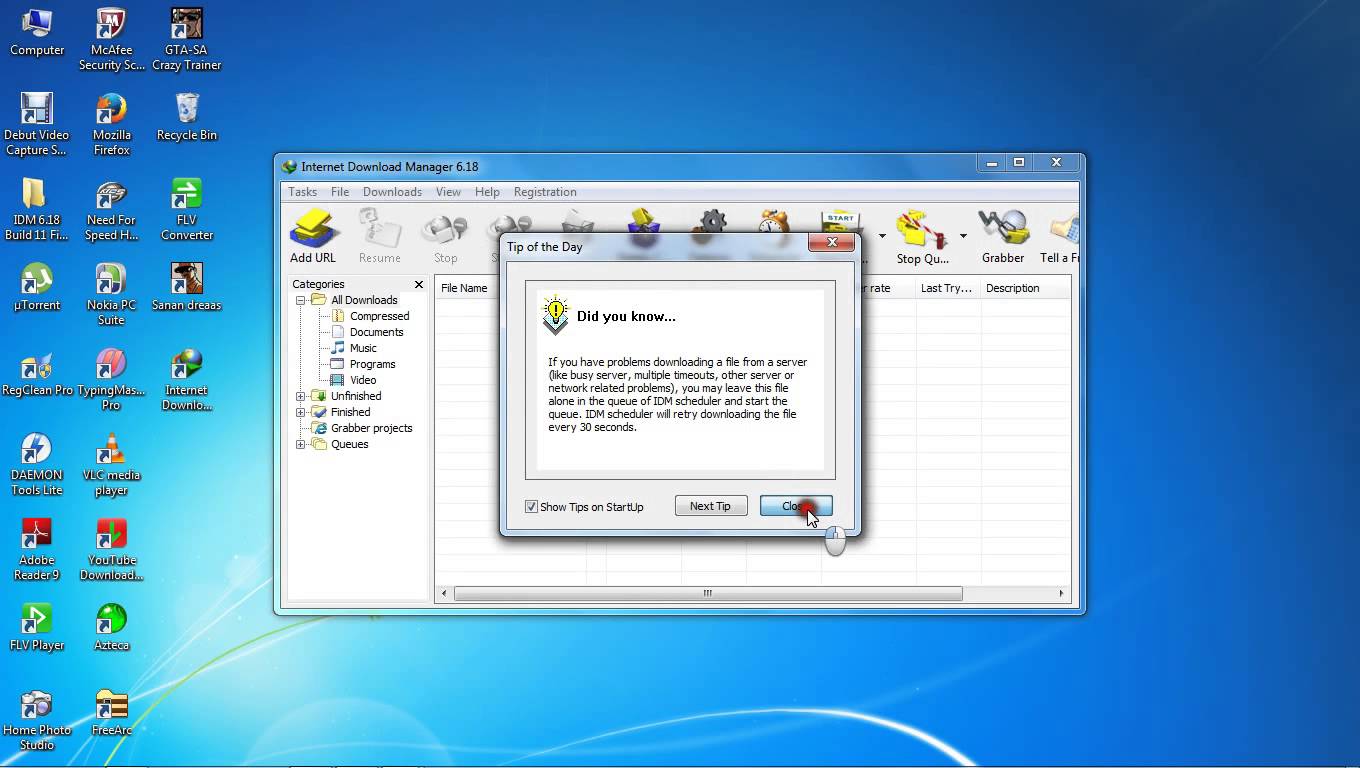Select µTorrent desktop icon
Image resolution: width=1360 pixels, height=768 pixels.
[x=37, y=288]
